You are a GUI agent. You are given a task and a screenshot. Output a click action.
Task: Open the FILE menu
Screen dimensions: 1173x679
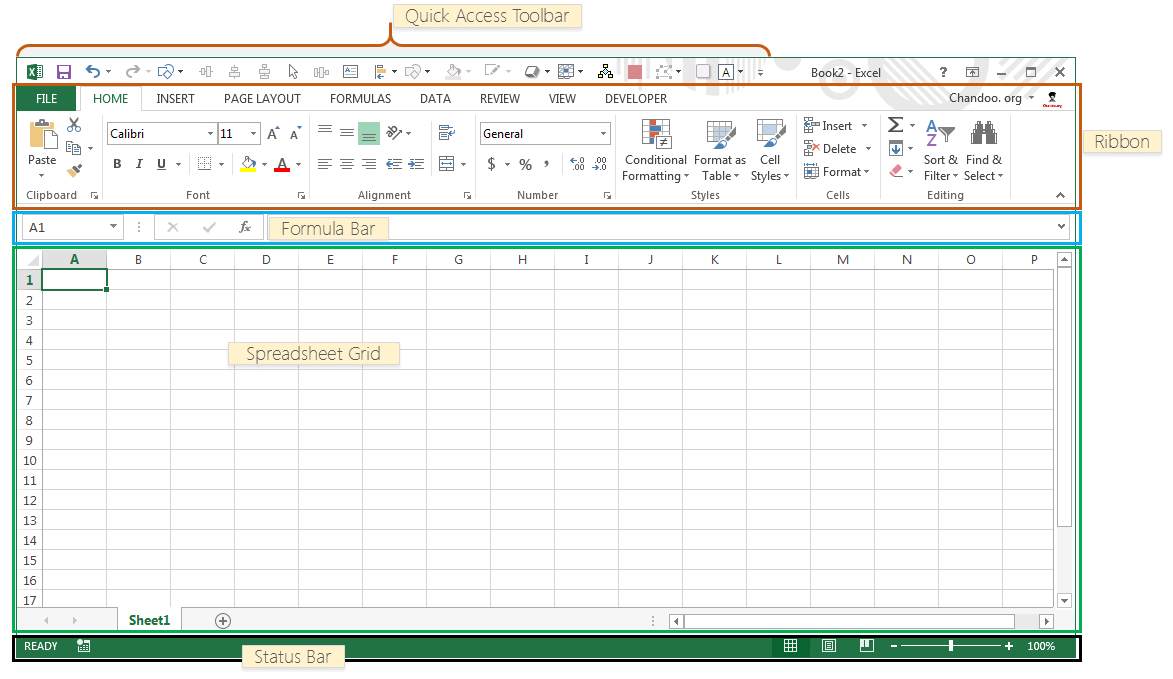pos(46,98)
